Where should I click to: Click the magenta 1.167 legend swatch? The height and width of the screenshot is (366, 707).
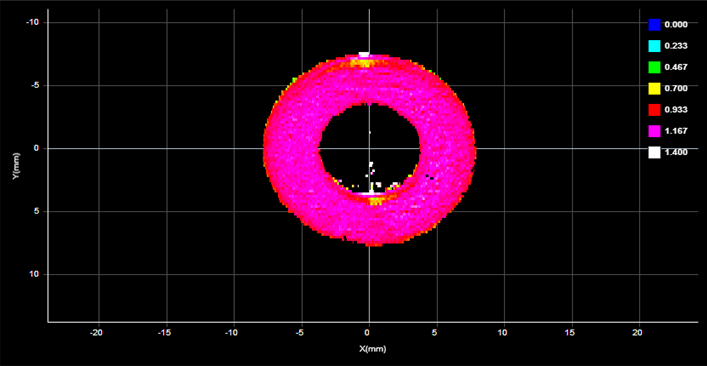654,131
